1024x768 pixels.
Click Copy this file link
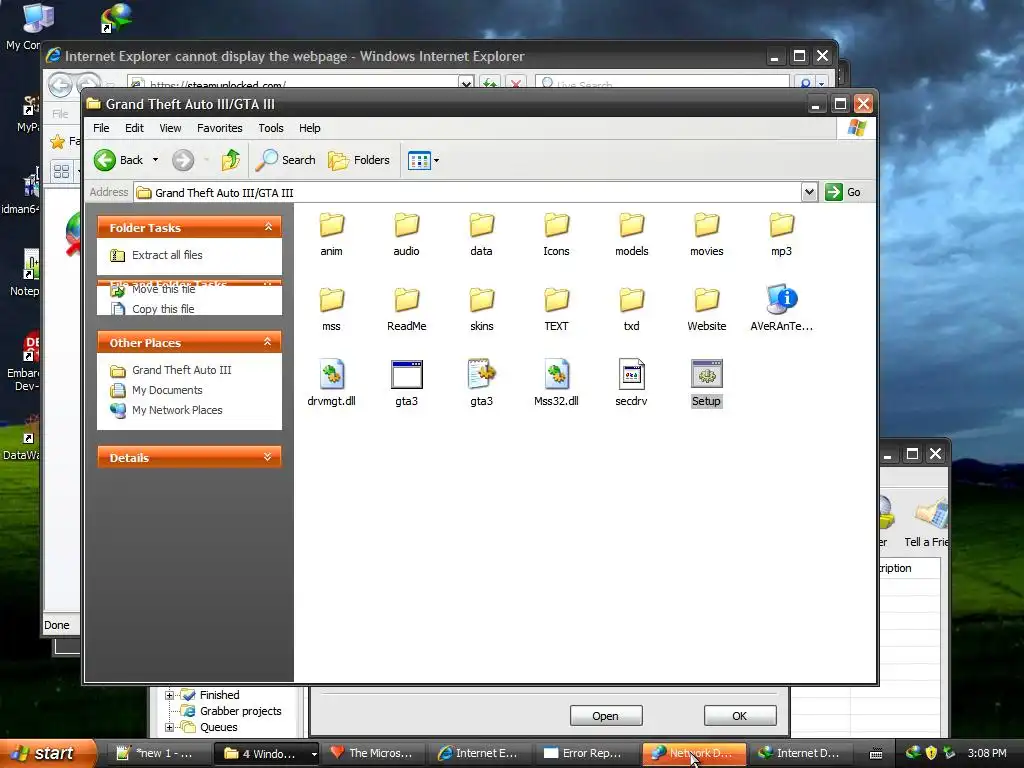tap(163, 309)
